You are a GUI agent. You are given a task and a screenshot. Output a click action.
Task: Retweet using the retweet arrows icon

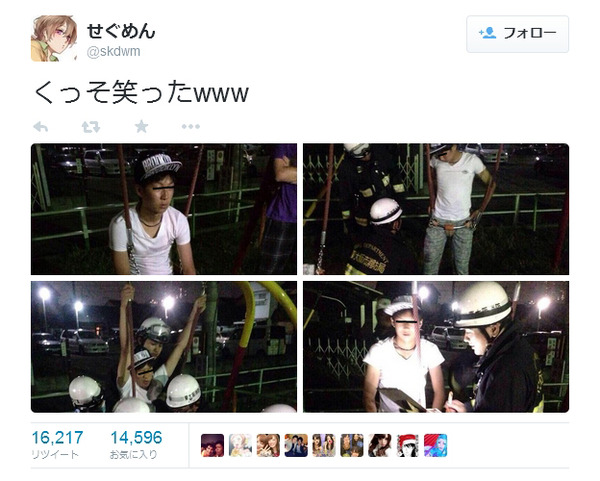[91, 127]
